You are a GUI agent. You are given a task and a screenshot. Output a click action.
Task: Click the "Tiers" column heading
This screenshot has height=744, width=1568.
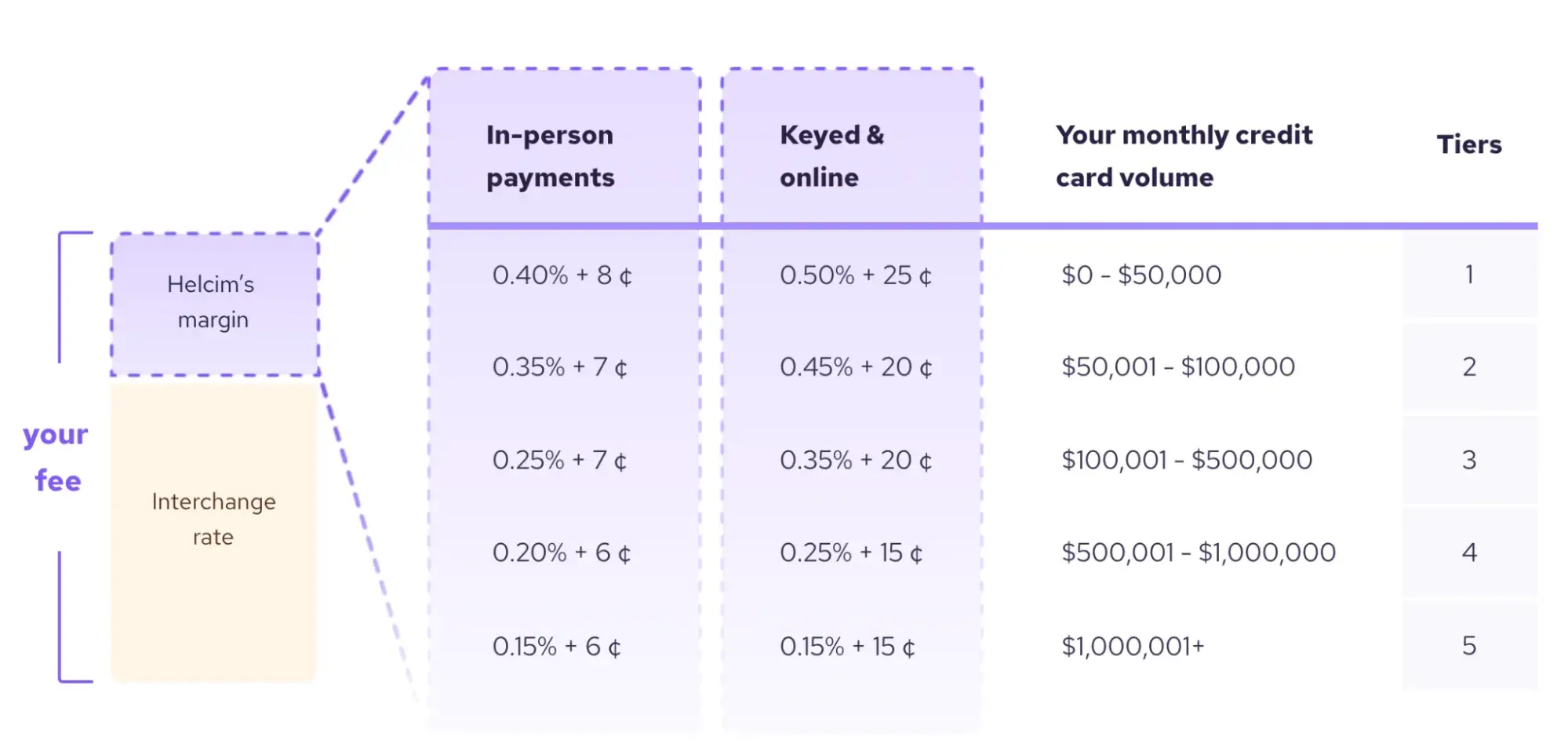[x=1468, y=144]
